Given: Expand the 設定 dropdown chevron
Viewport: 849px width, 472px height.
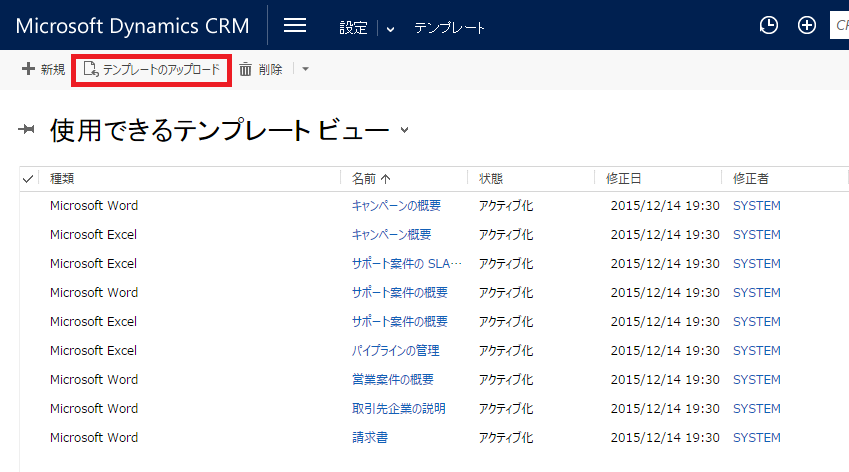Looking at the screenshot, I should coord(390,29).
